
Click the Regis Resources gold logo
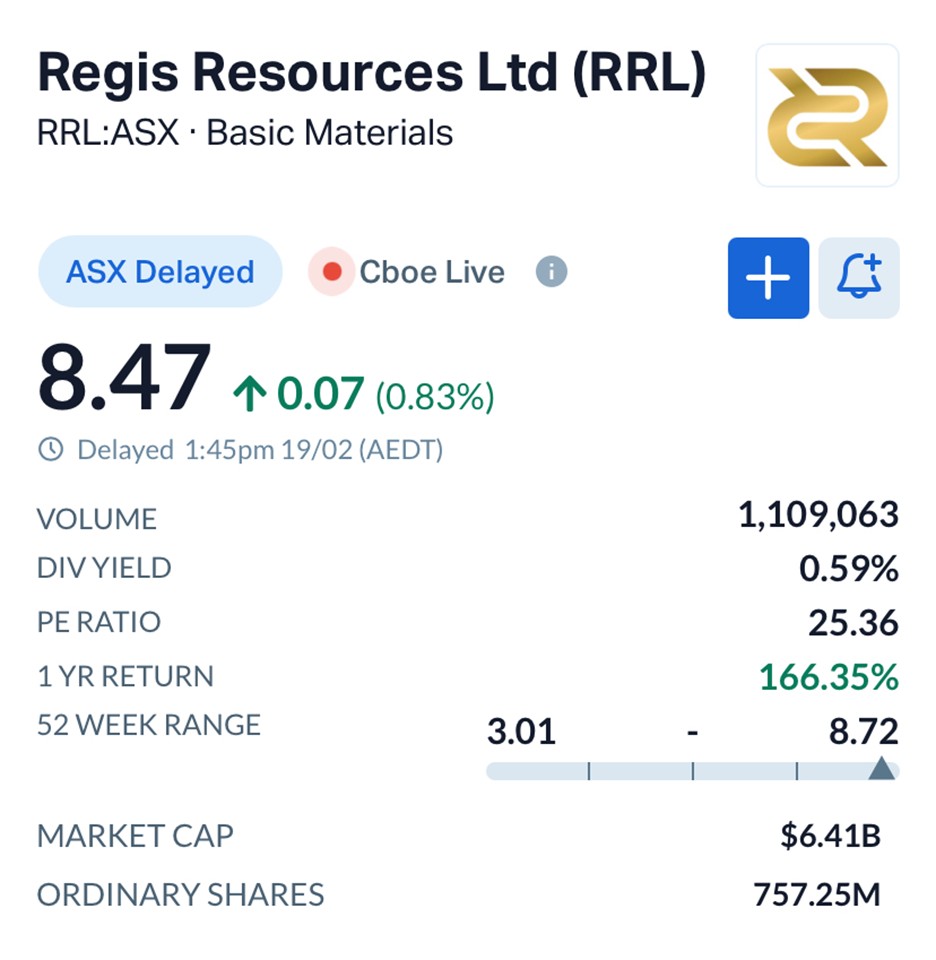[827, 115]
